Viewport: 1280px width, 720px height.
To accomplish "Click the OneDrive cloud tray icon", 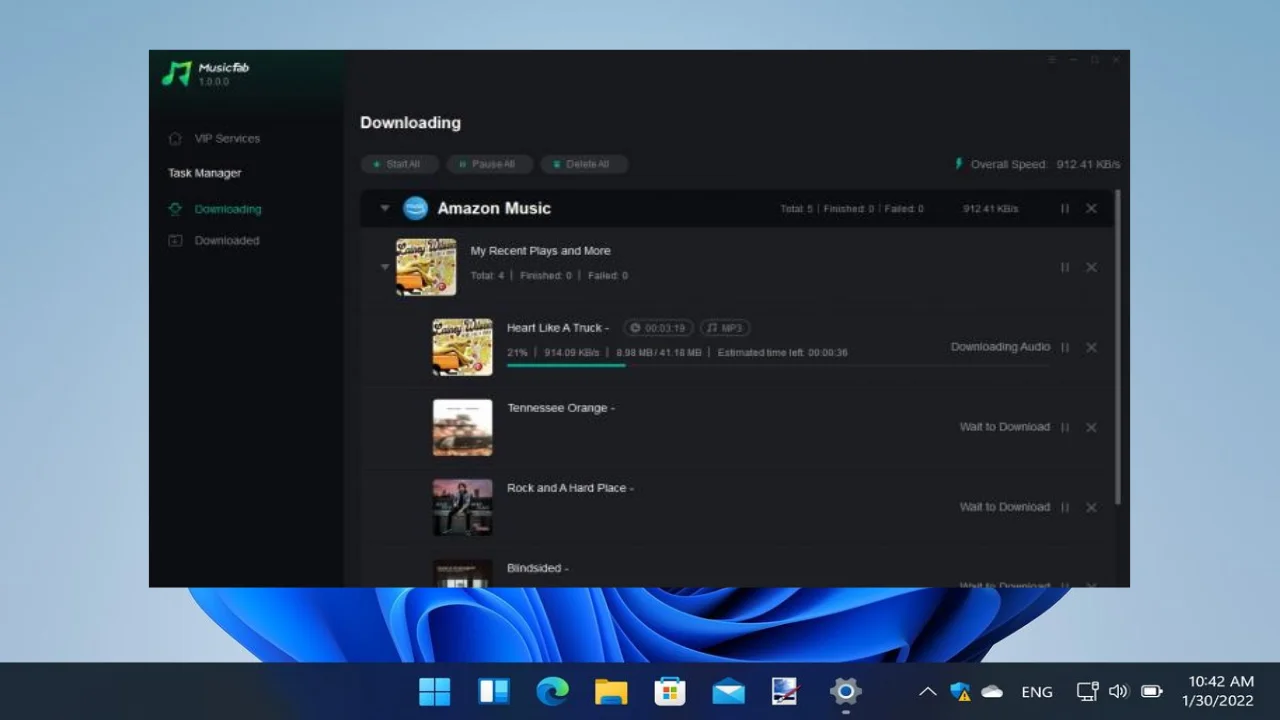I will (992, 691).
